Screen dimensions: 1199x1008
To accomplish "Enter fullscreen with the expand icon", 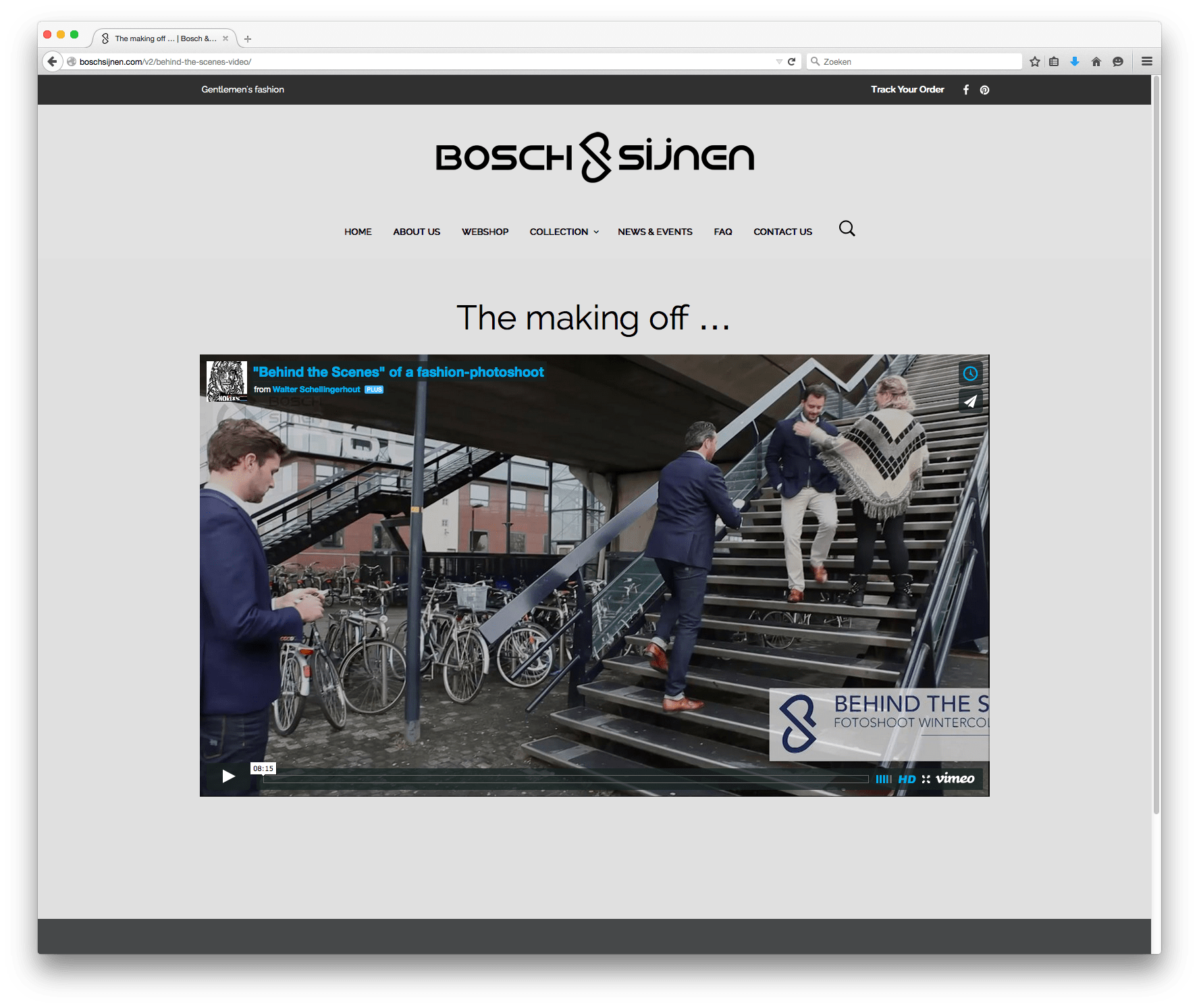I will pyautogui.click(x=926, y=779).
